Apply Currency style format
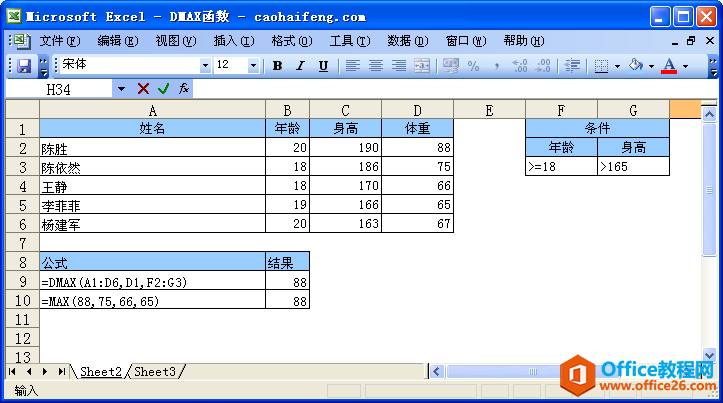The width and height of the screenshot is (723, 403). (x=450, y=66)
